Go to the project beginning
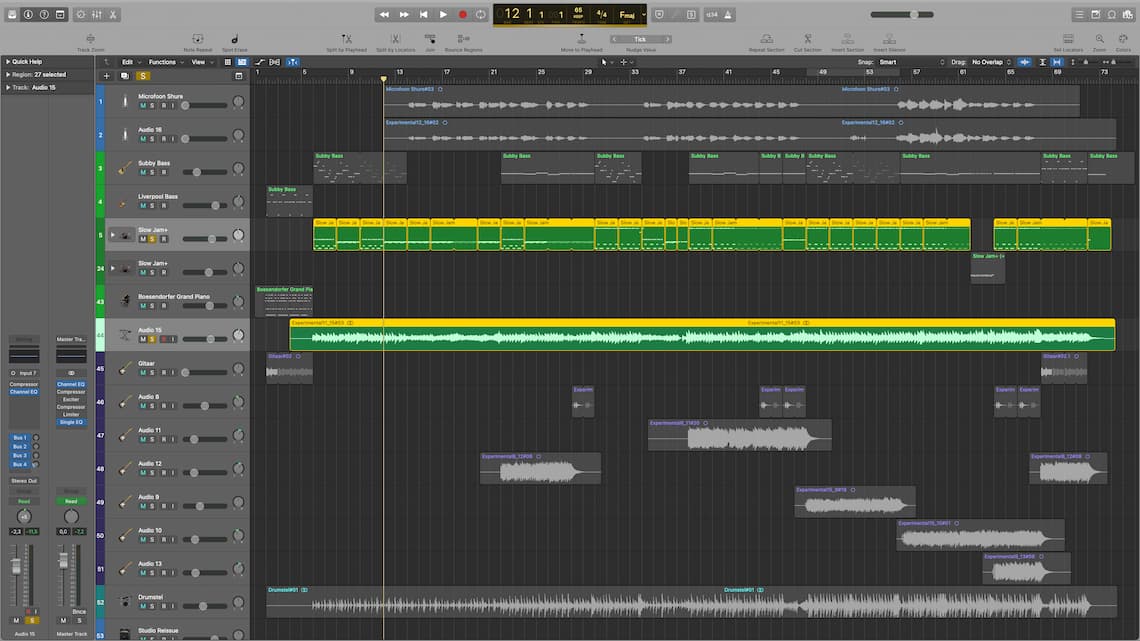 point(423,15)
